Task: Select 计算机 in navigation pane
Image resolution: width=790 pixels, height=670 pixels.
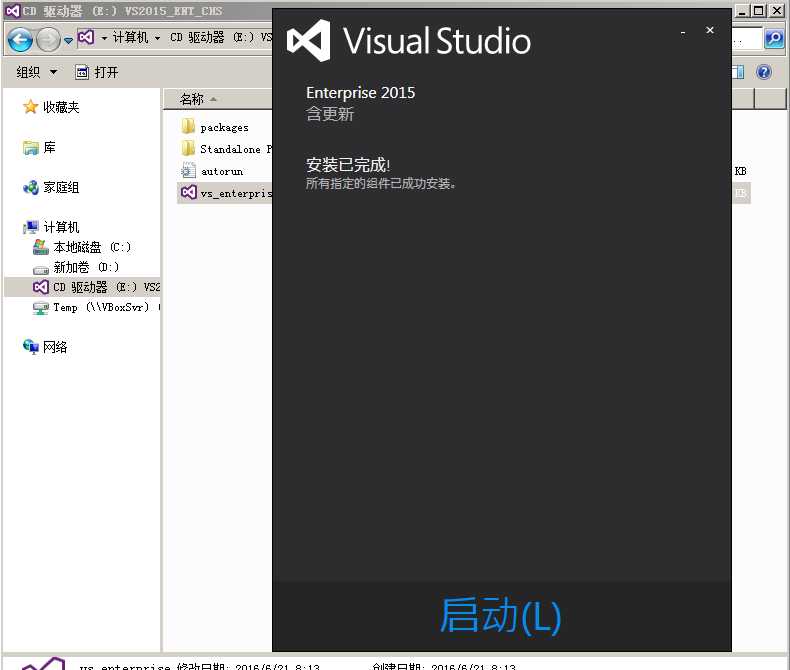Action: 61,227
